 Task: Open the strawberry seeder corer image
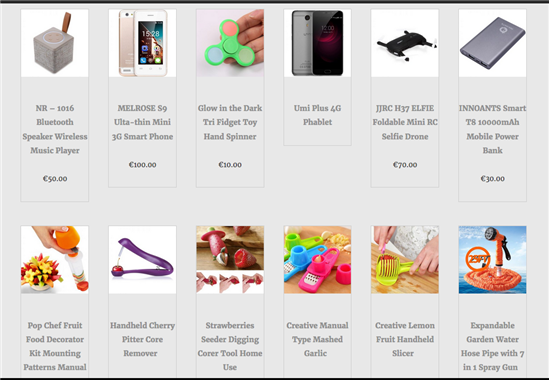point(230,260)
